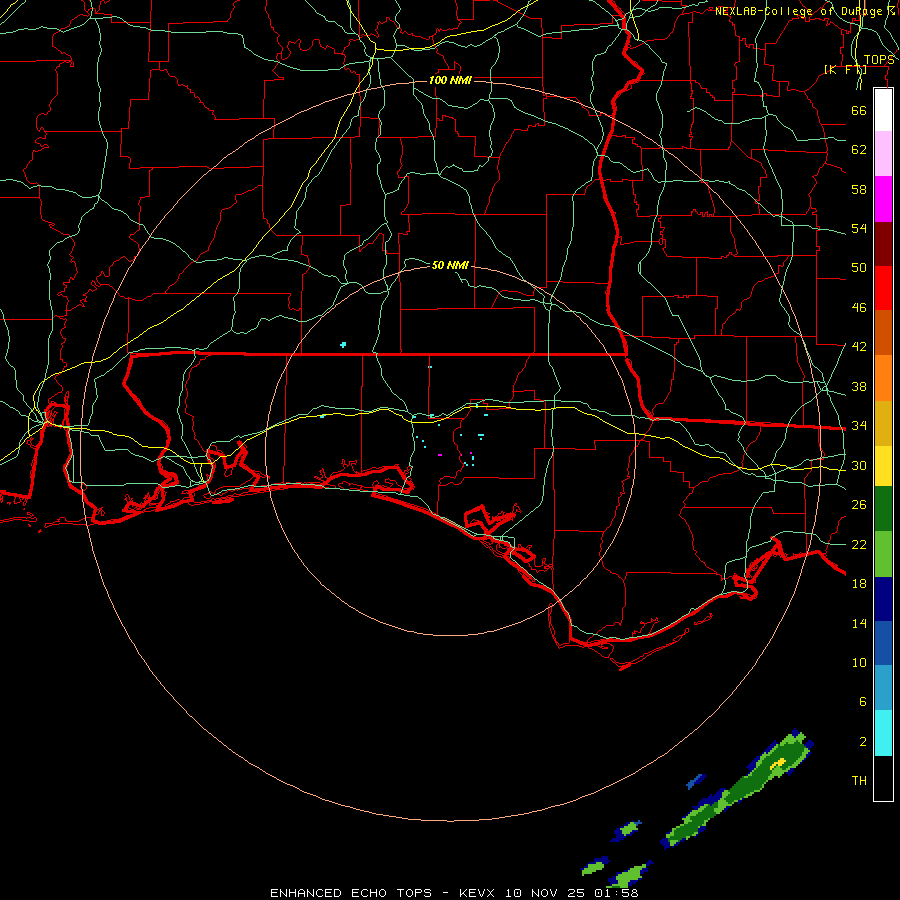Click legend value "18"
900x900 pixels.
pos(859,584)
